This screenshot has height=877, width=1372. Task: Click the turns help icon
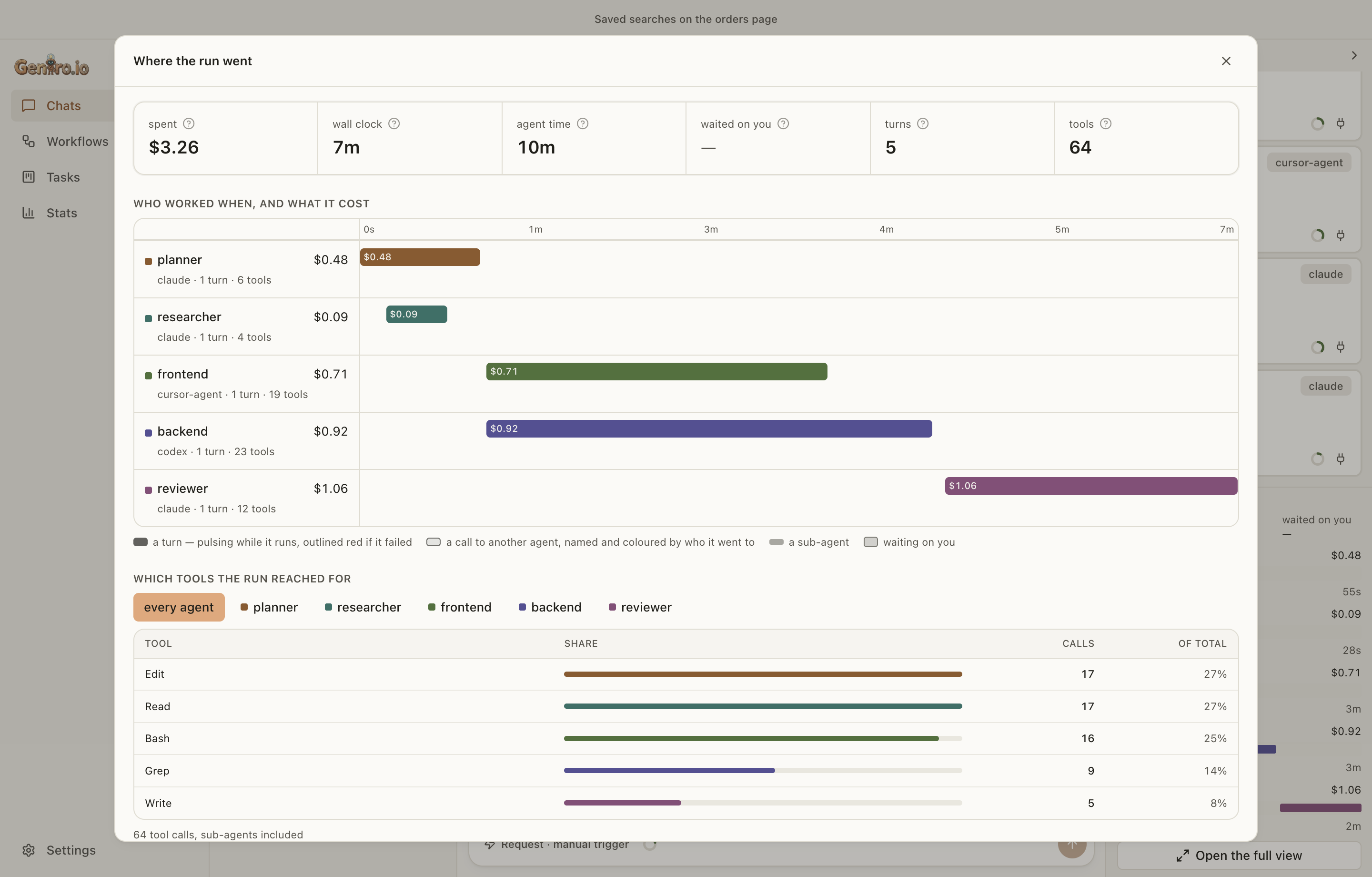coord(922,124)
